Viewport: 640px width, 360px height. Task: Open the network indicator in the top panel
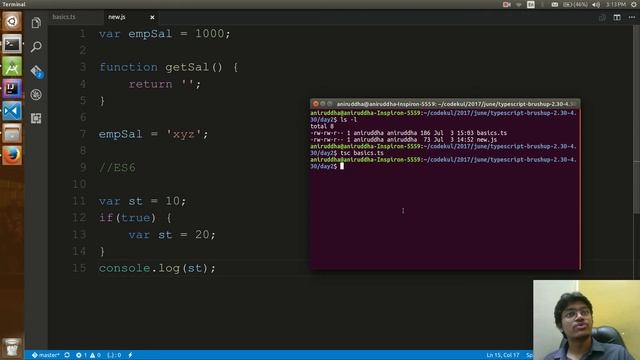(x=519, y=4)
